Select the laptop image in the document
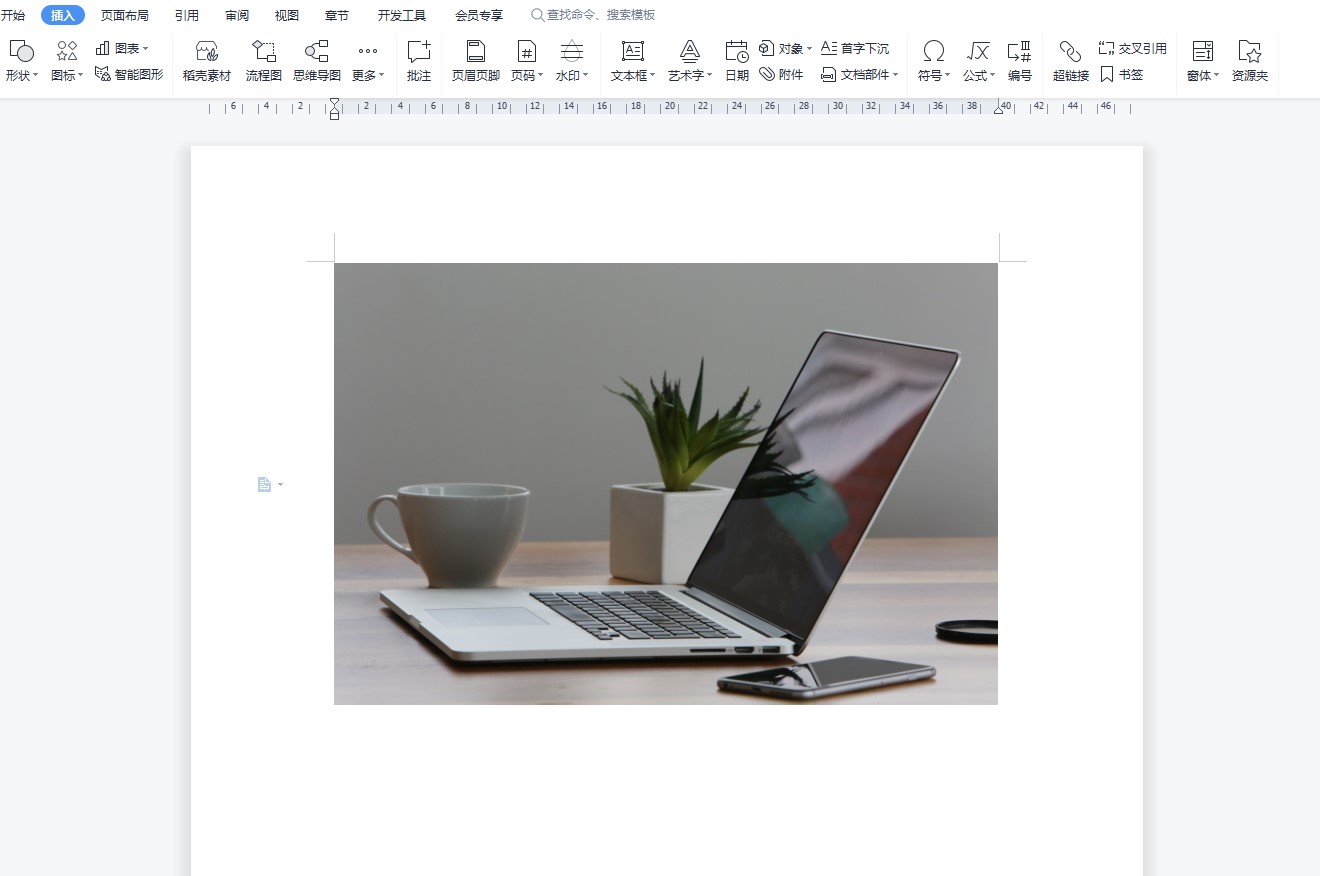 pyautogui.click(x=665, y=483)
